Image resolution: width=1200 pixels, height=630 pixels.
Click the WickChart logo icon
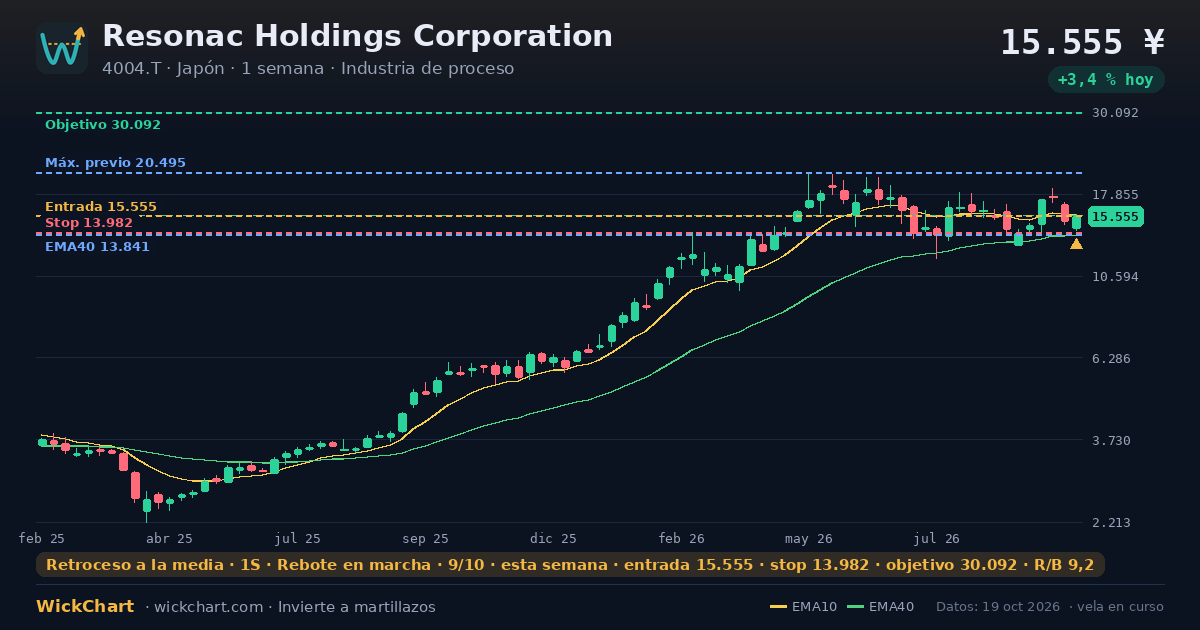pos(62,48)
